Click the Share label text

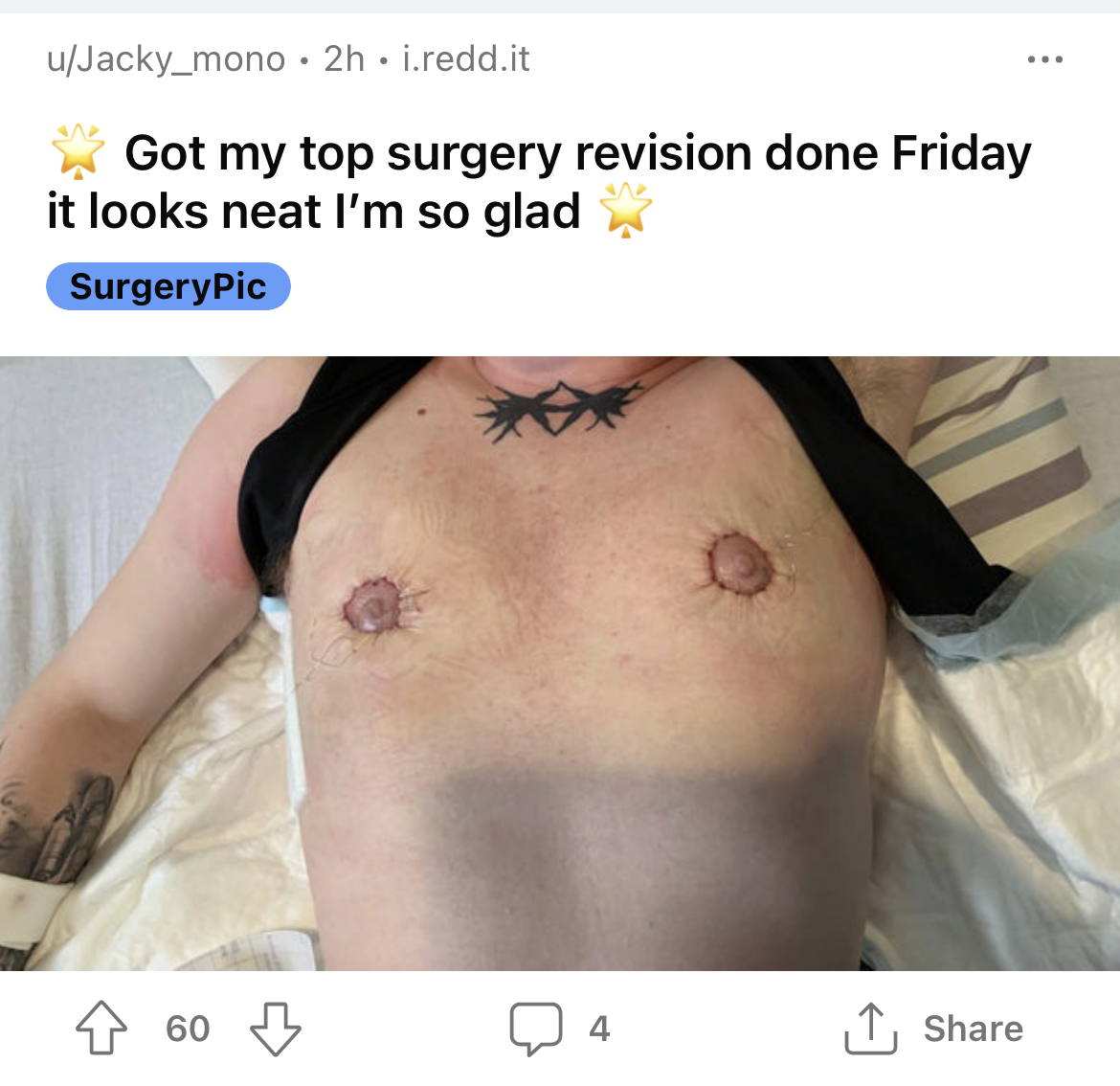click(973, 1029)
